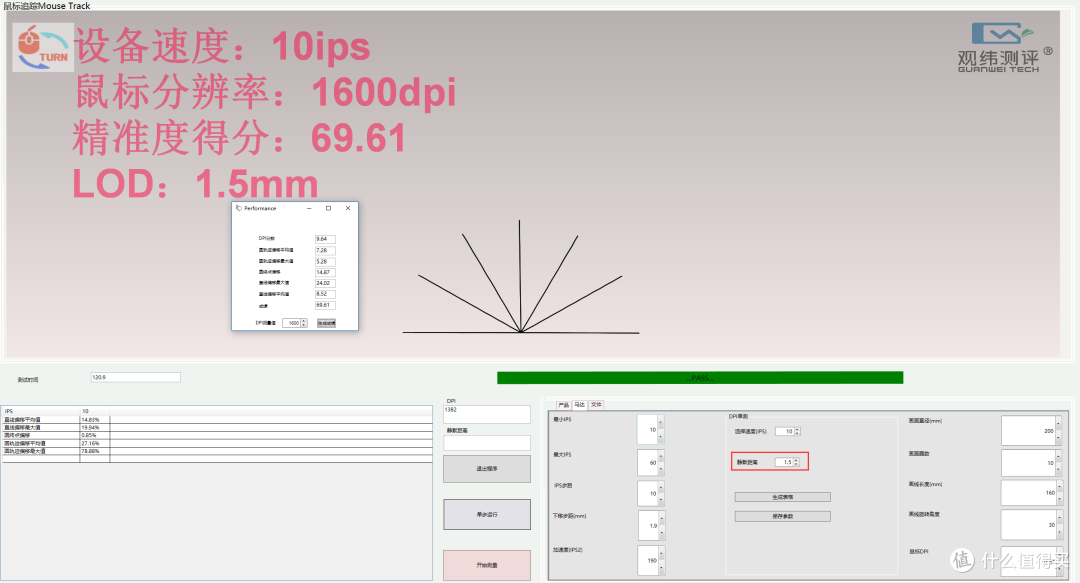Screen dimensions: 1080x583
Task: Click the 静默距离 spinner showing 1.5
Action: pyautogui.click(x=787, y=462)
